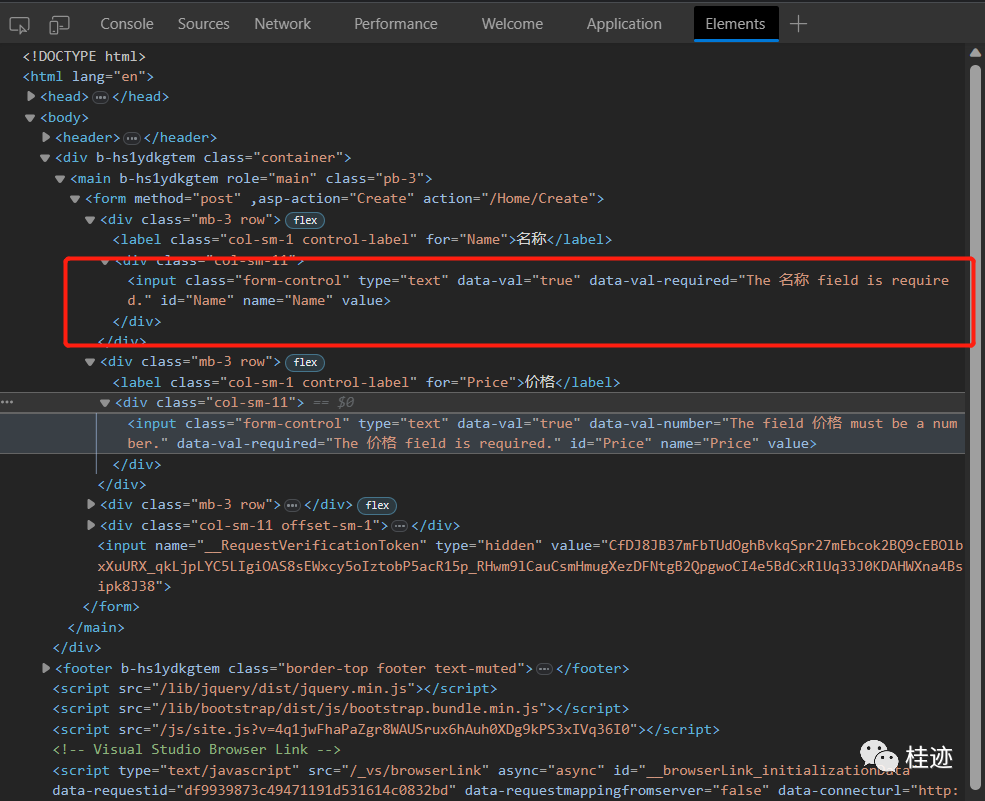Select the Elements tab
The image size is (985, 801).
pos(736,24)
